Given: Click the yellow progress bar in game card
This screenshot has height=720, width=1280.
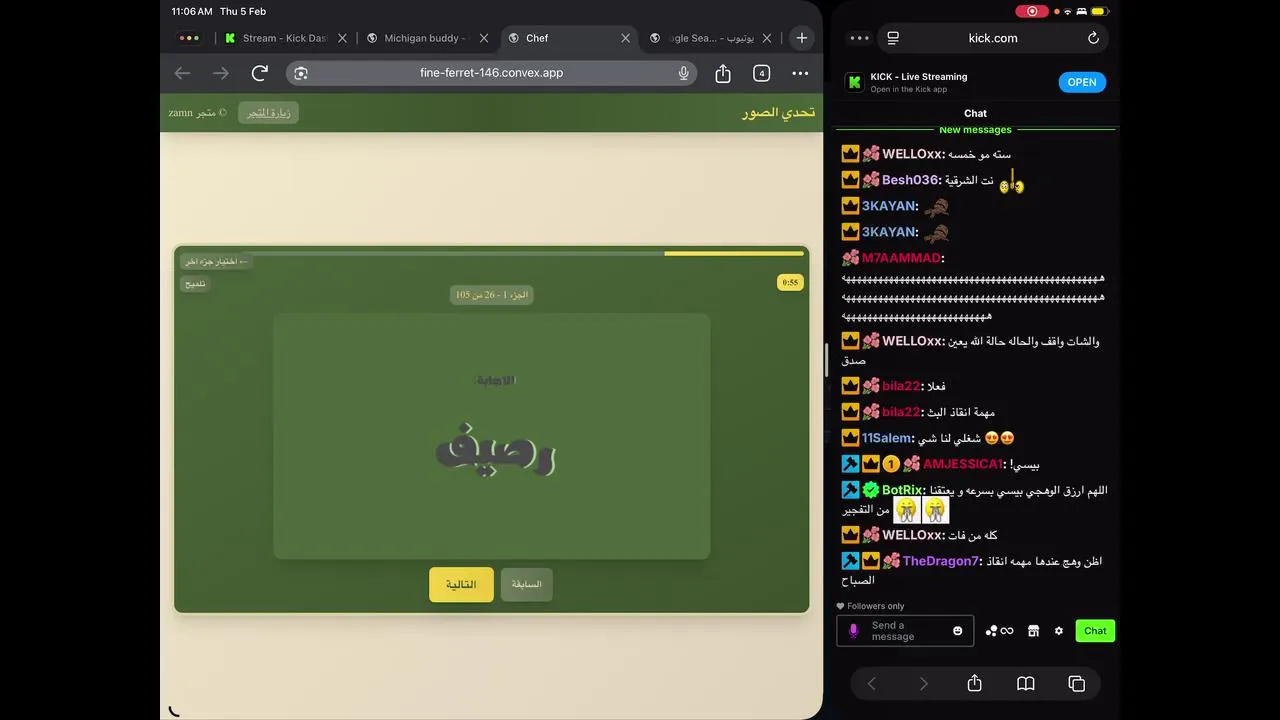Looking at the screenshot, I should 734,253.
